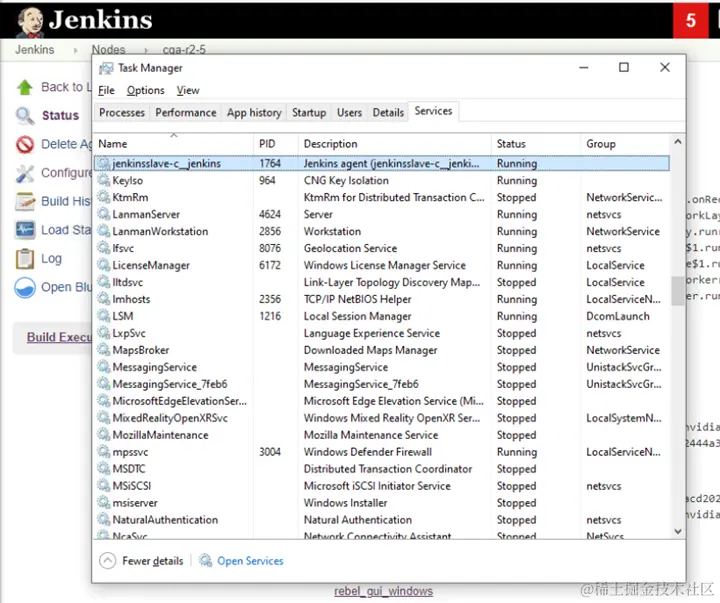The image size is (720, 603).
Task: Click the gear icon beside KtmRm service
Action: click(104, 197)
